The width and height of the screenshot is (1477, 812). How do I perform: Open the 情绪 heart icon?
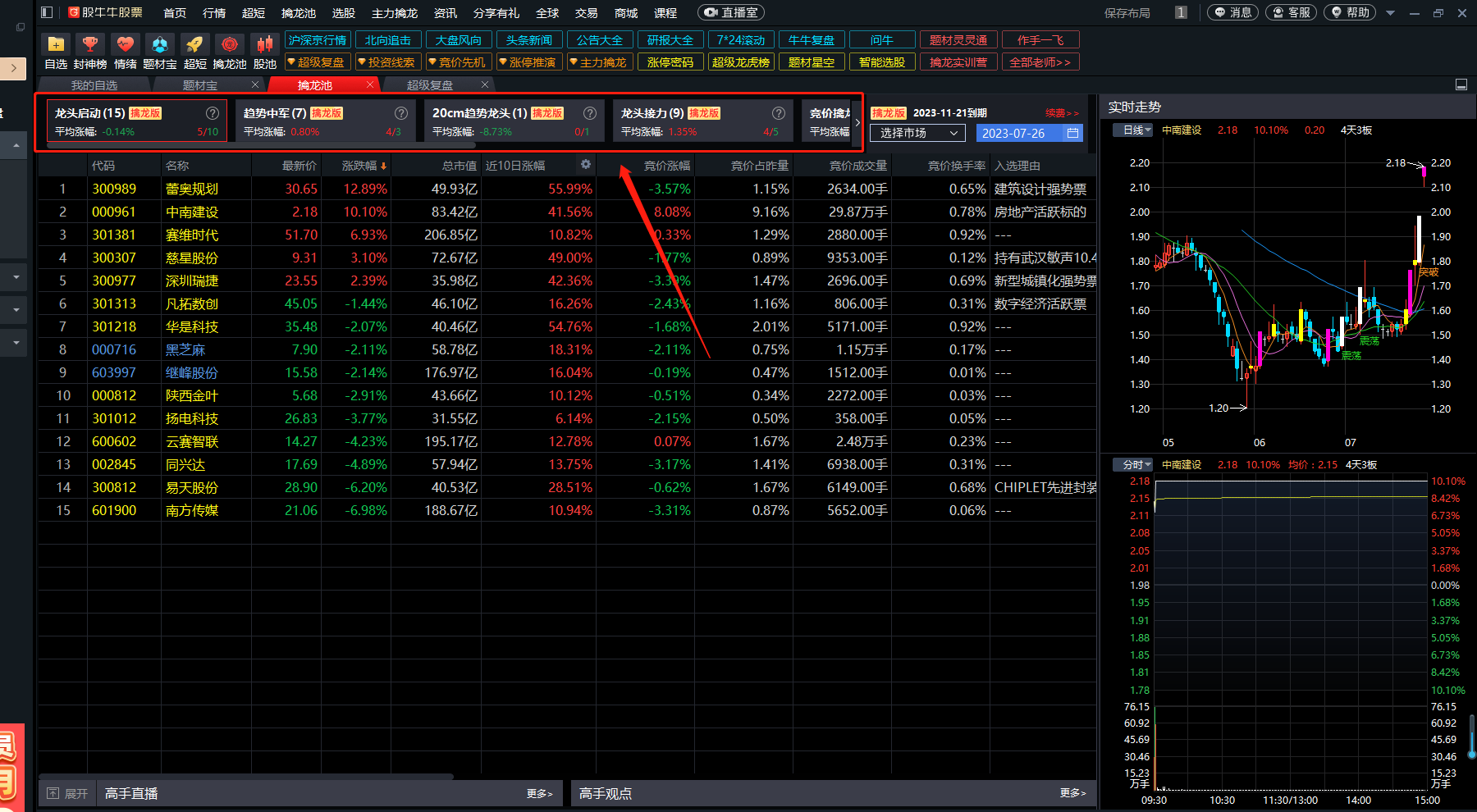pyautogui.click(x=125, y=44)
